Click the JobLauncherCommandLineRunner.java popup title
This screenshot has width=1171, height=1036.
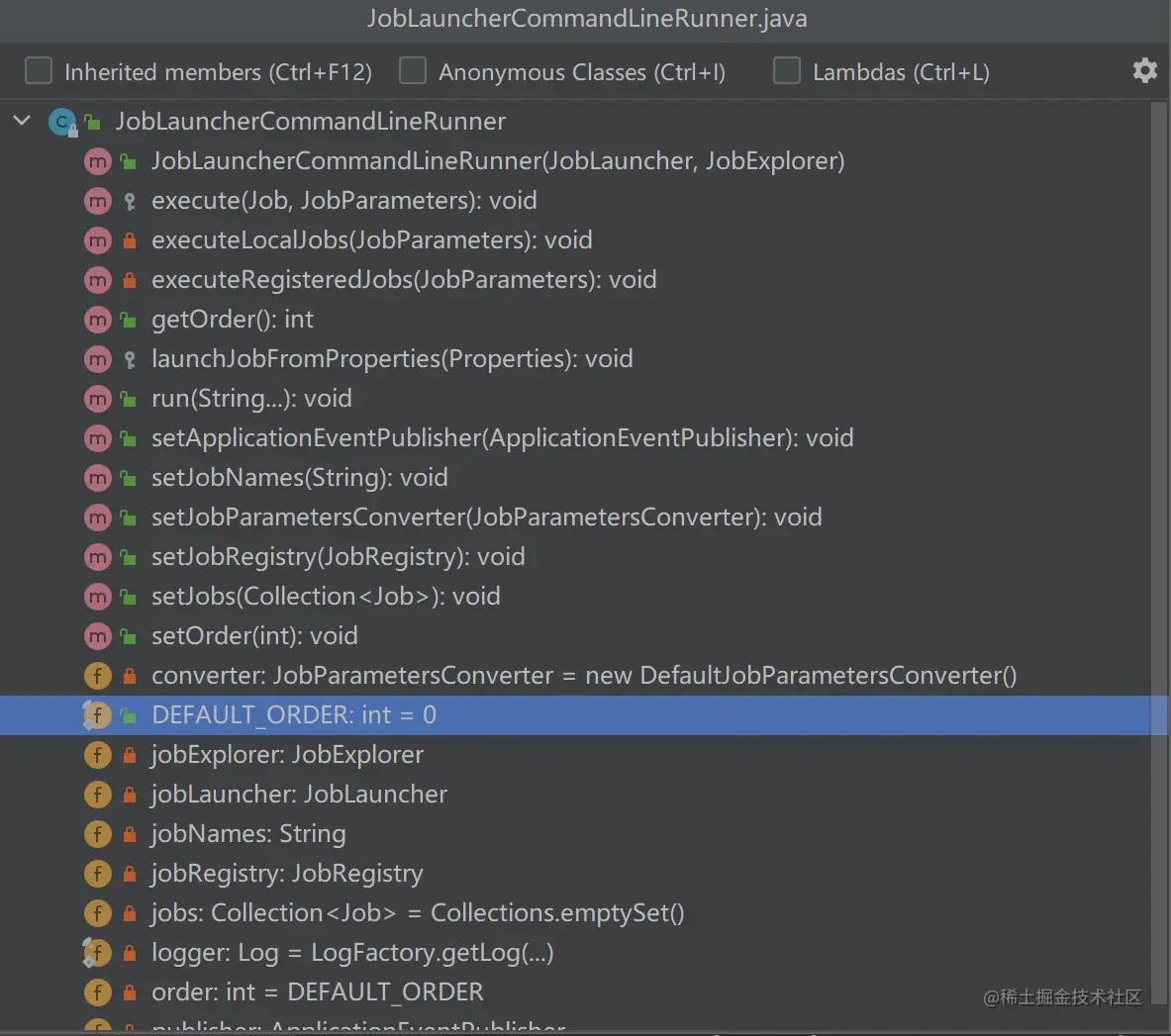click(x=587, y=18)
